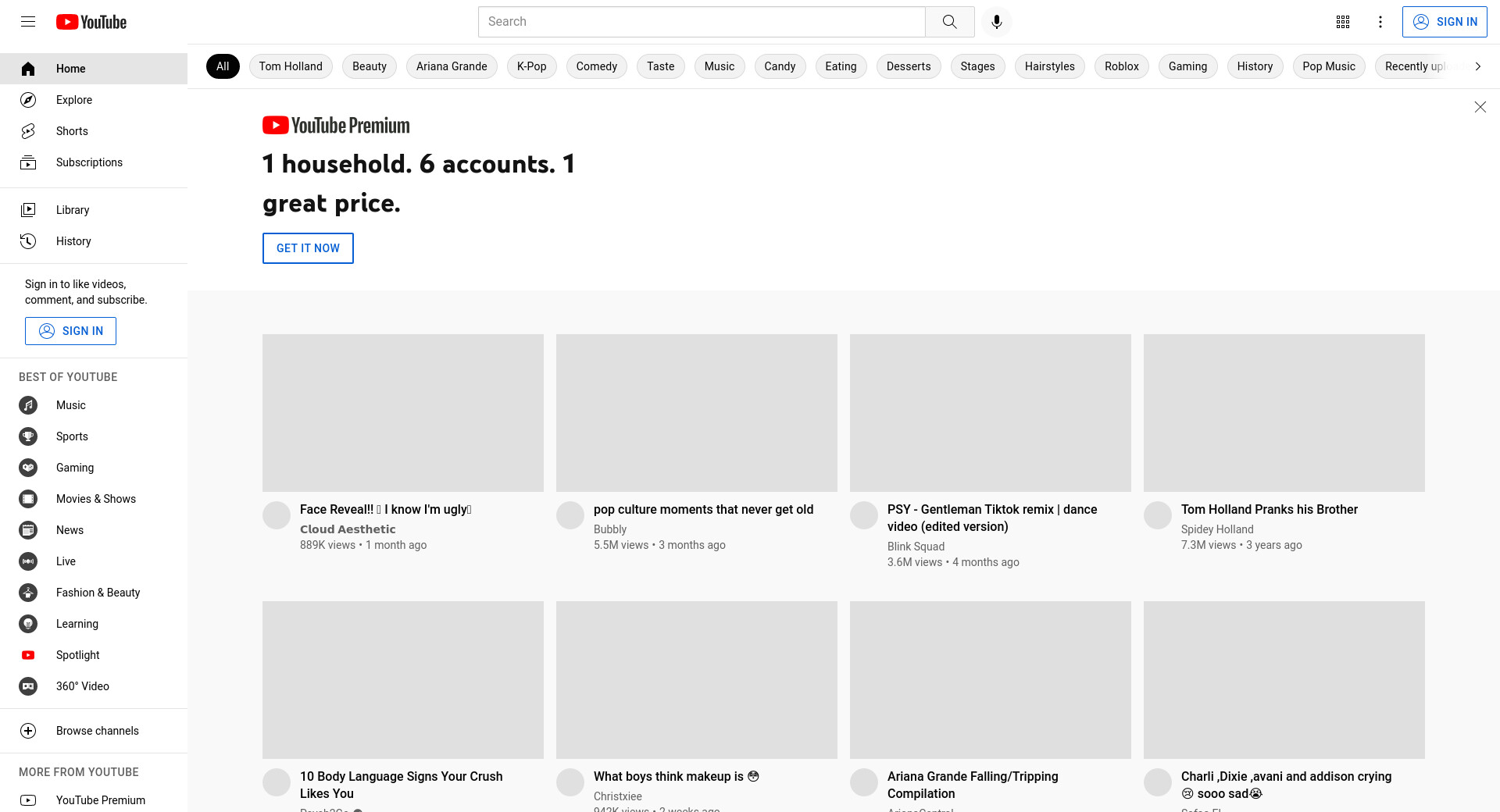Viewport: 1500px width, 812px height.
Task: Filter by Eating chip
Action: click(x=841, y=66)
